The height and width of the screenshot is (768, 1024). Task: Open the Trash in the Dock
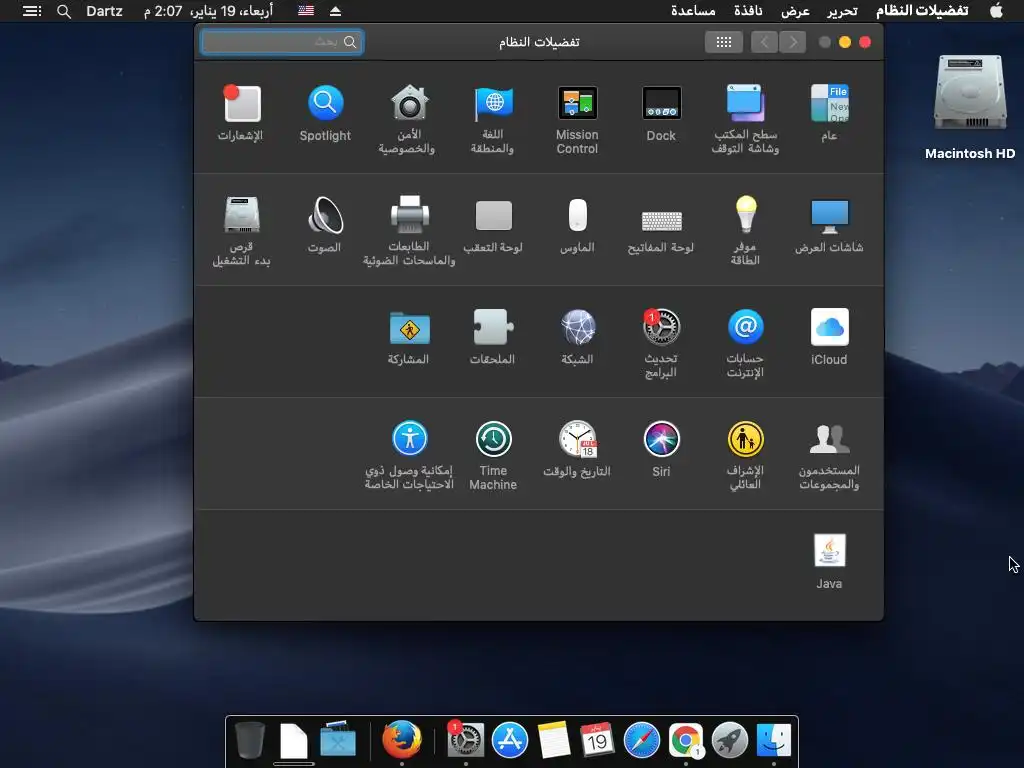tap(249, 740)
